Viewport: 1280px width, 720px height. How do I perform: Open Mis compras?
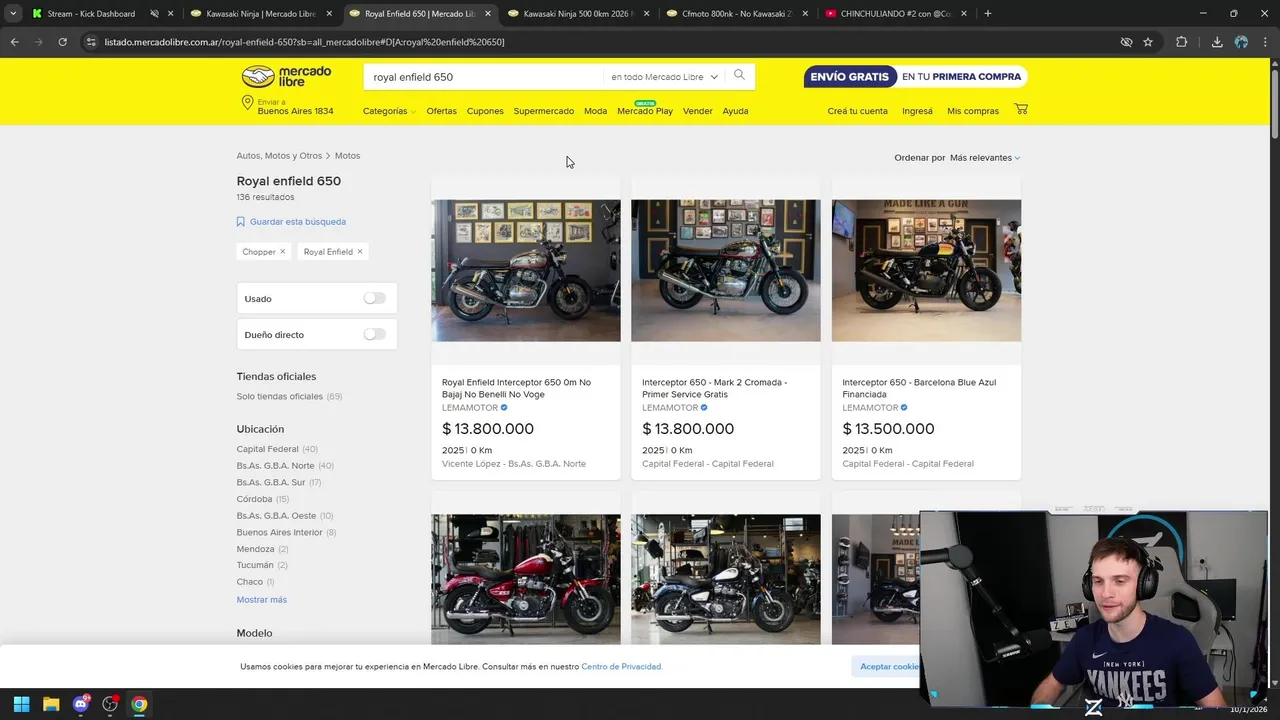click(x=973, y=111)
